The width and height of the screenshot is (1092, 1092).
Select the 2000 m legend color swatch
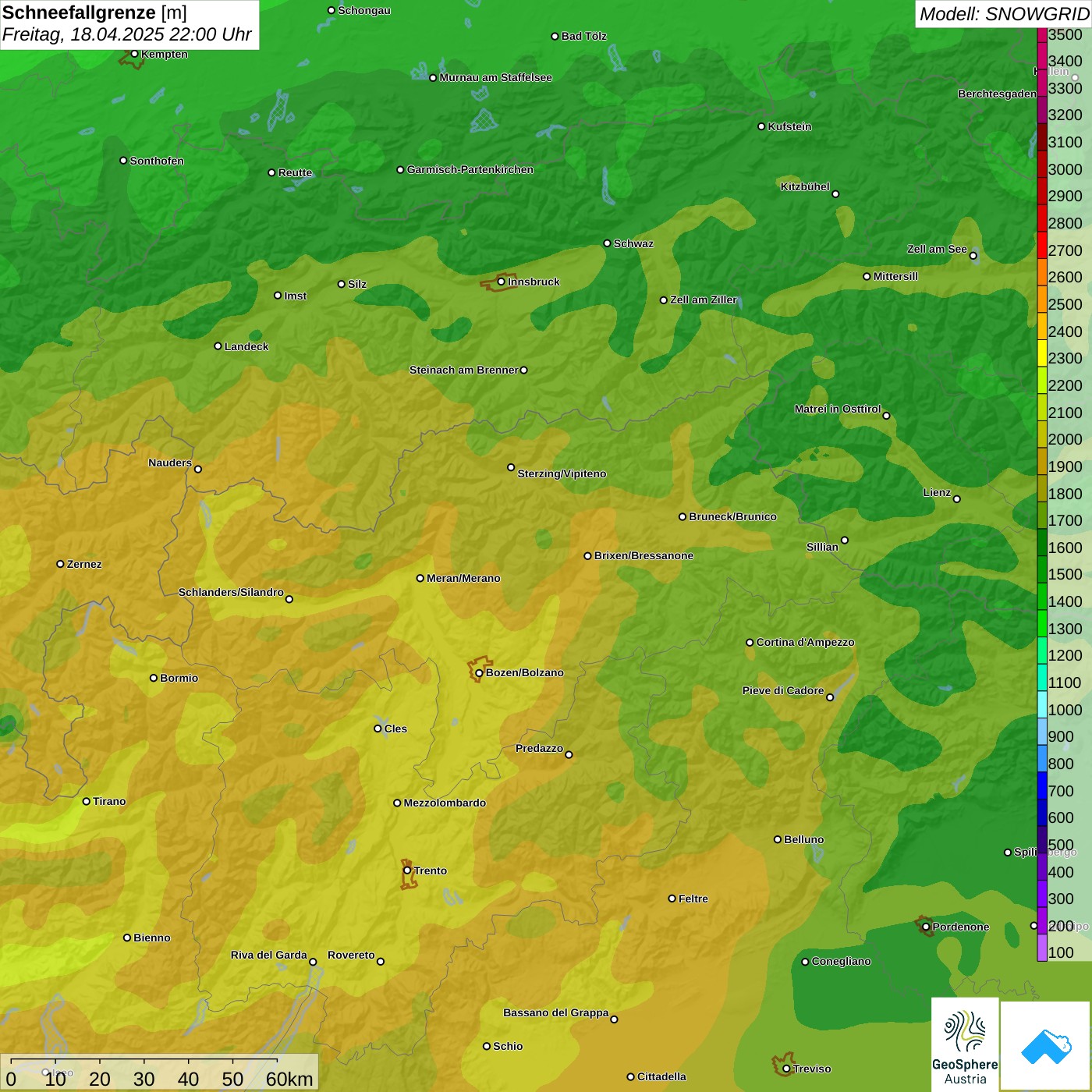point(1042,434)
